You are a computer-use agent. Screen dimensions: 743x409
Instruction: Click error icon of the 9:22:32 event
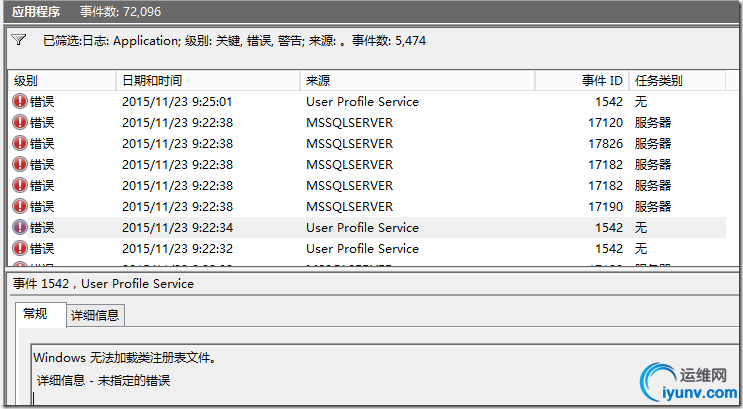pyautogui.click(x=19, y=248)
